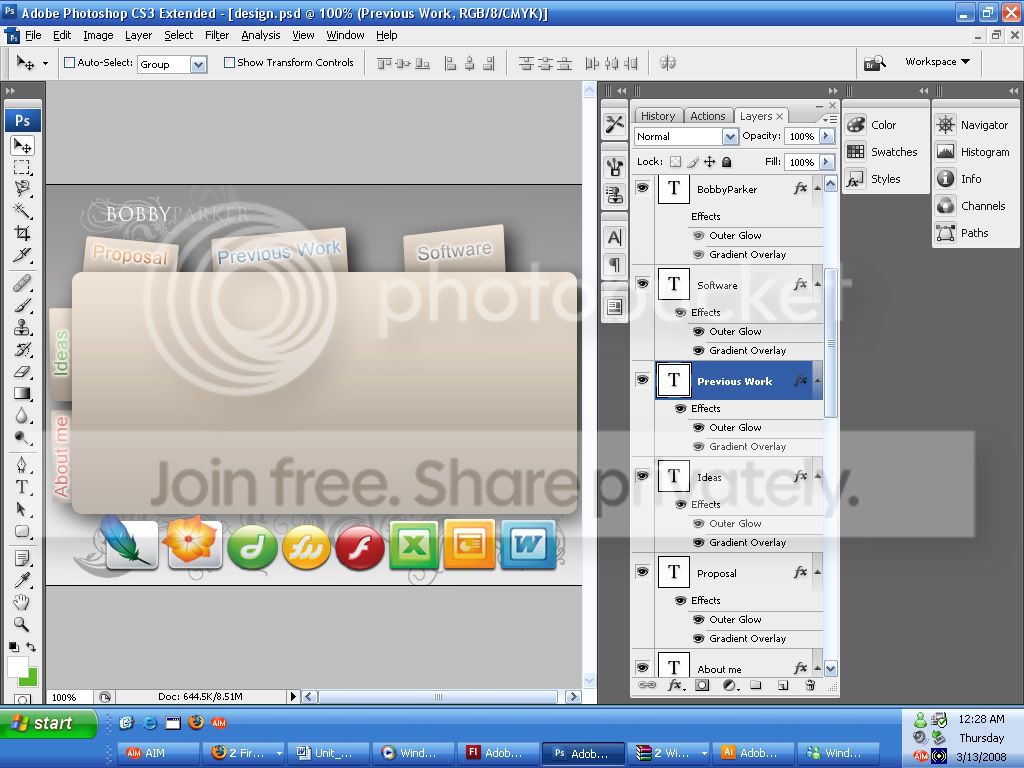Delete layer with trash icon
The image size is (1024, 768).
[810, 685]
